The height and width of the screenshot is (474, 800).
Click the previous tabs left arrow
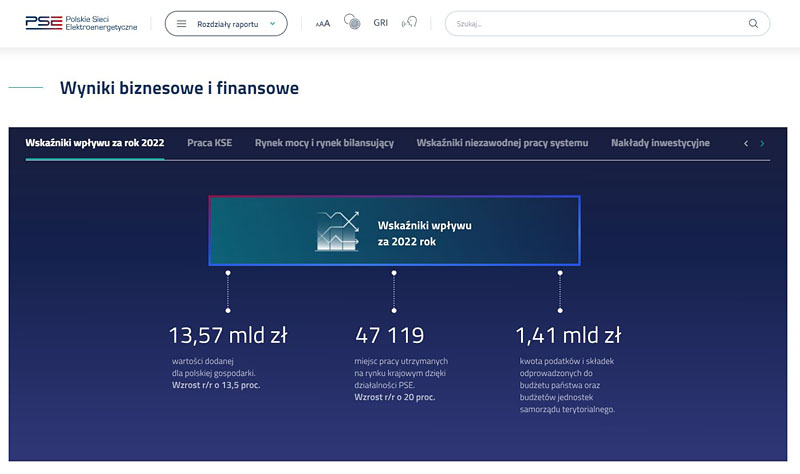(x=746, y=143)
